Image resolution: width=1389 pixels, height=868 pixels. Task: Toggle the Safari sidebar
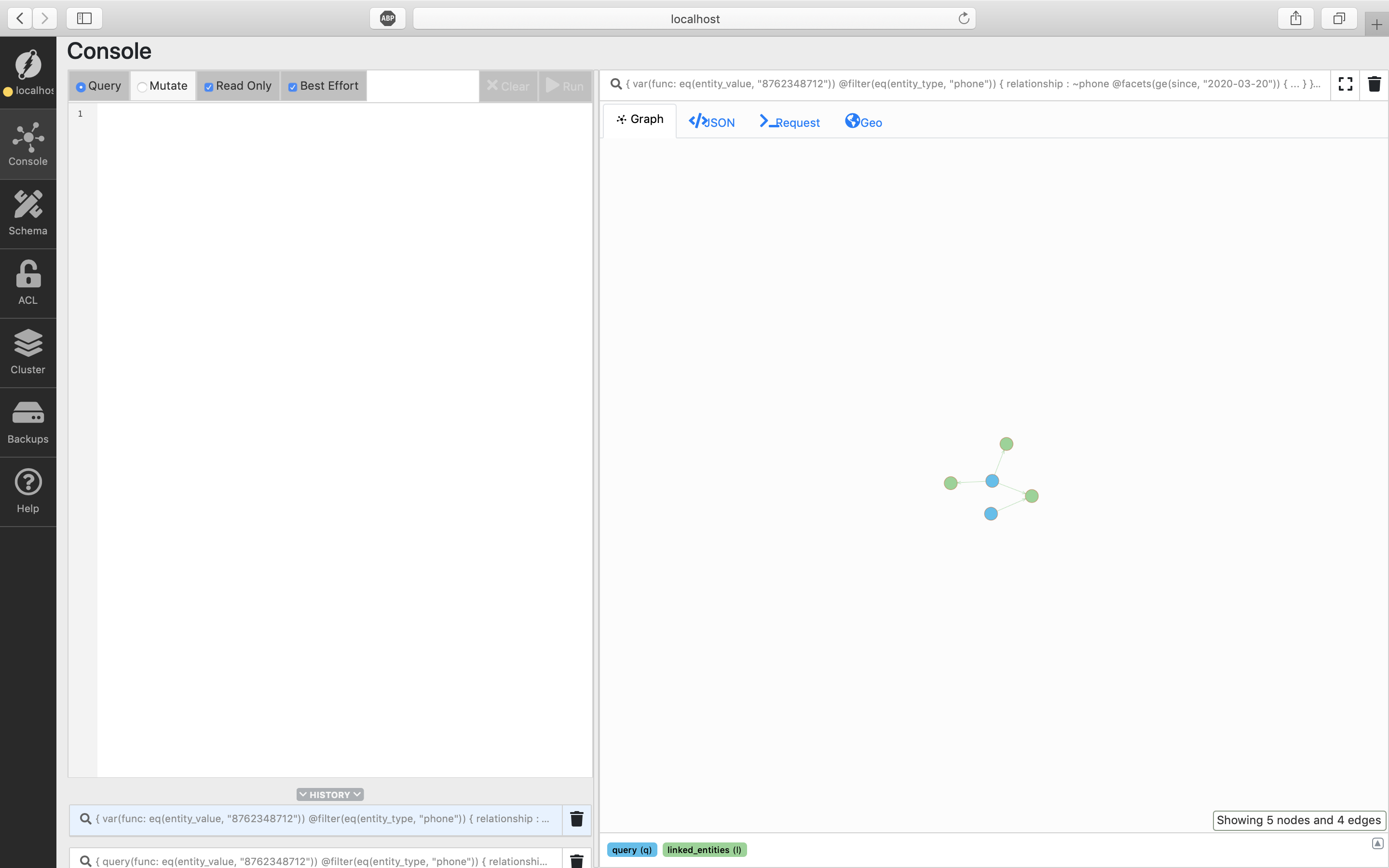click(x=84, y=18)
